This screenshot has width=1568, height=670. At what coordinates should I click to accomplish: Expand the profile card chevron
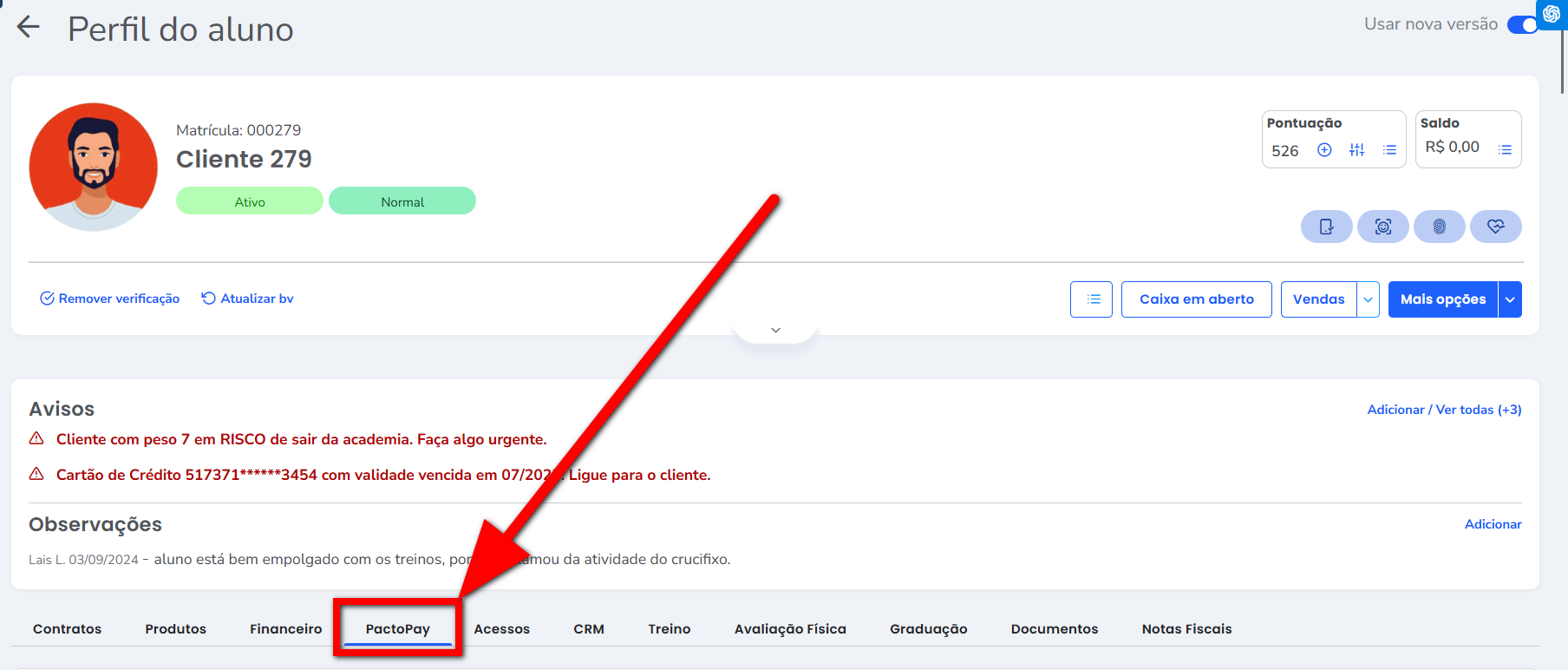click(775, 330)
